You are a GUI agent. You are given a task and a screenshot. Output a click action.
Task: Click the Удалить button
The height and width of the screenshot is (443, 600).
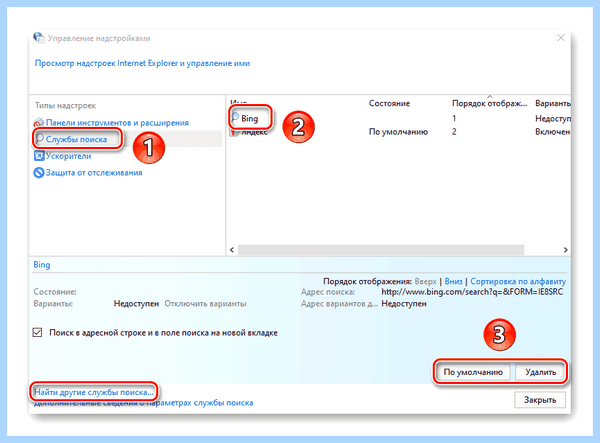[540, 372]
